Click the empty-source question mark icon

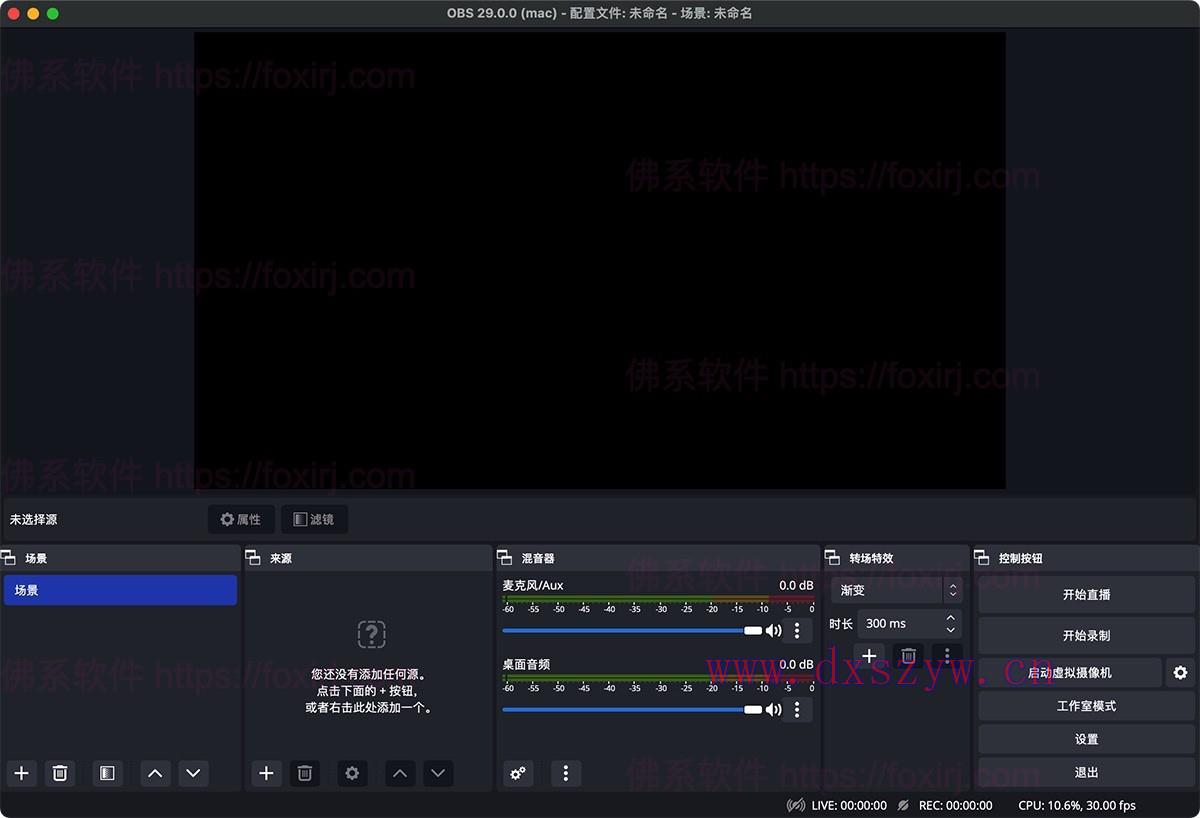pos(371,634)
